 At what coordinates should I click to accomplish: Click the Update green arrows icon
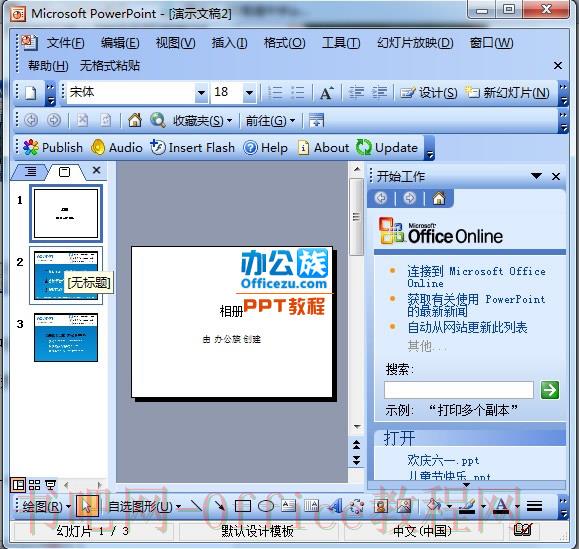point(364,147)
